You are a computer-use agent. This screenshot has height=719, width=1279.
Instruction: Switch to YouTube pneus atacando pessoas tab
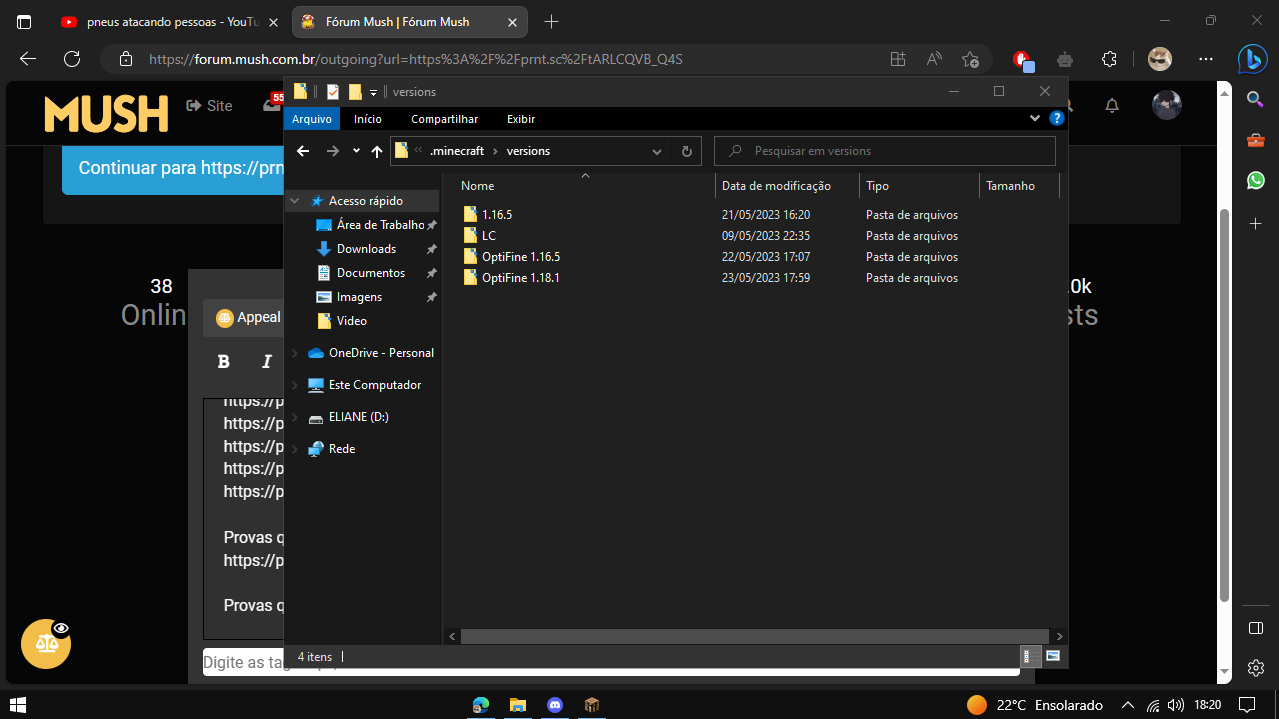pyautogui.click(x=168, y=22)
